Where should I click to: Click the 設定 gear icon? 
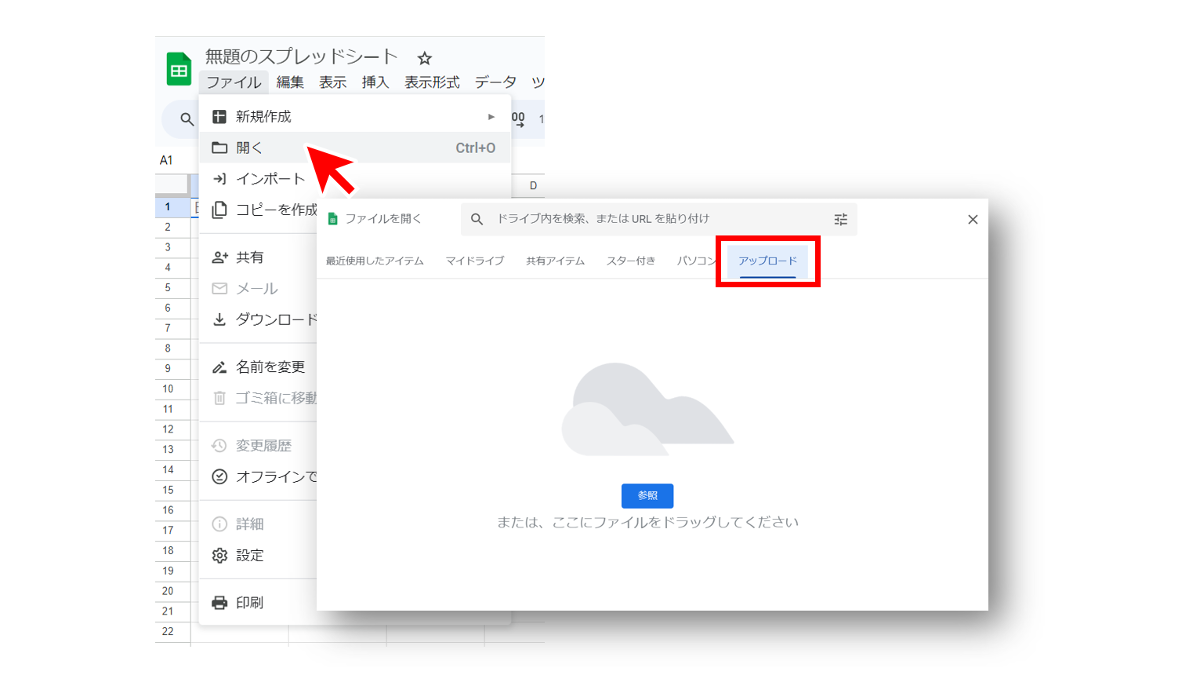[x=220, y=556]
